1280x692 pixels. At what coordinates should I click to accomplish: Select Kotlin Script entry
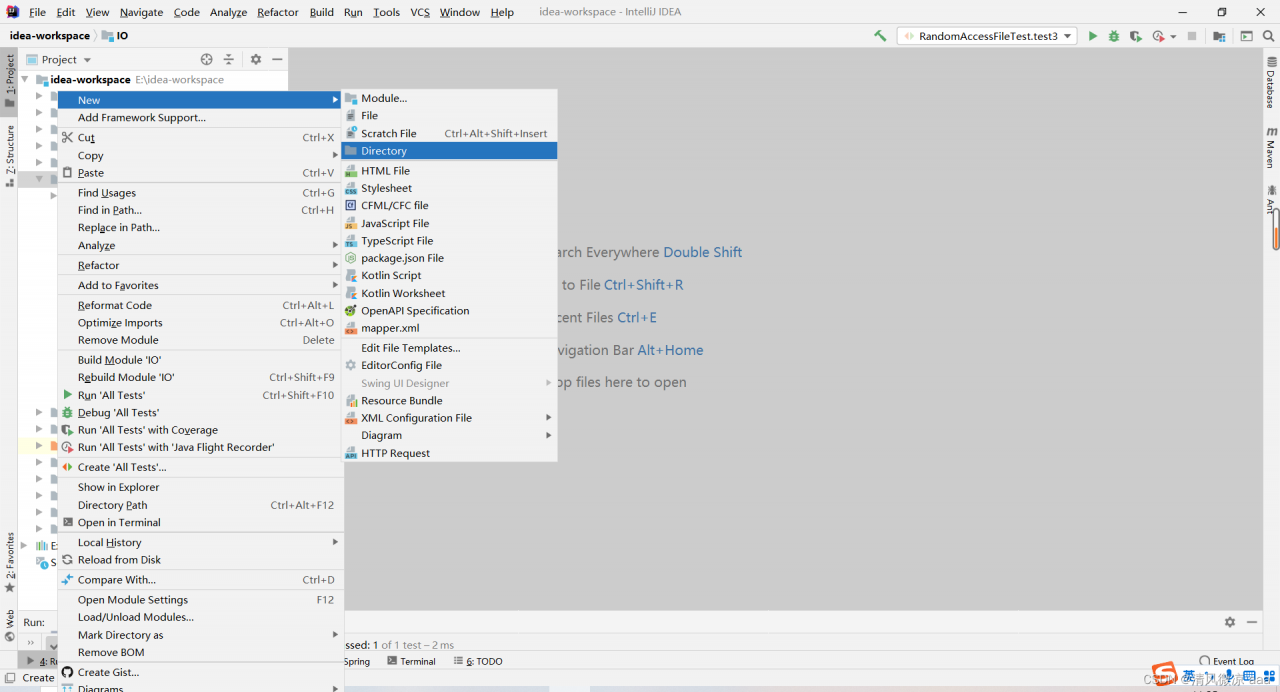(x=449, y=276)
